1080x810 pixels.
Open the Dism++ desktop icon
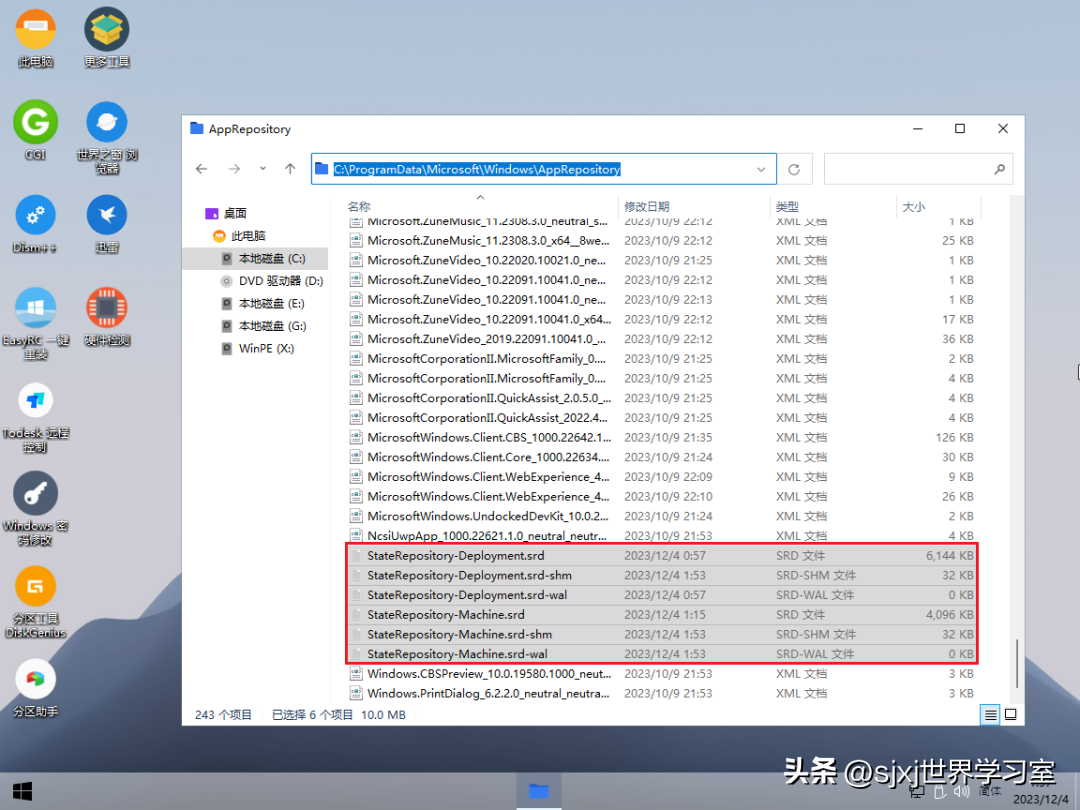click(35, 224)
